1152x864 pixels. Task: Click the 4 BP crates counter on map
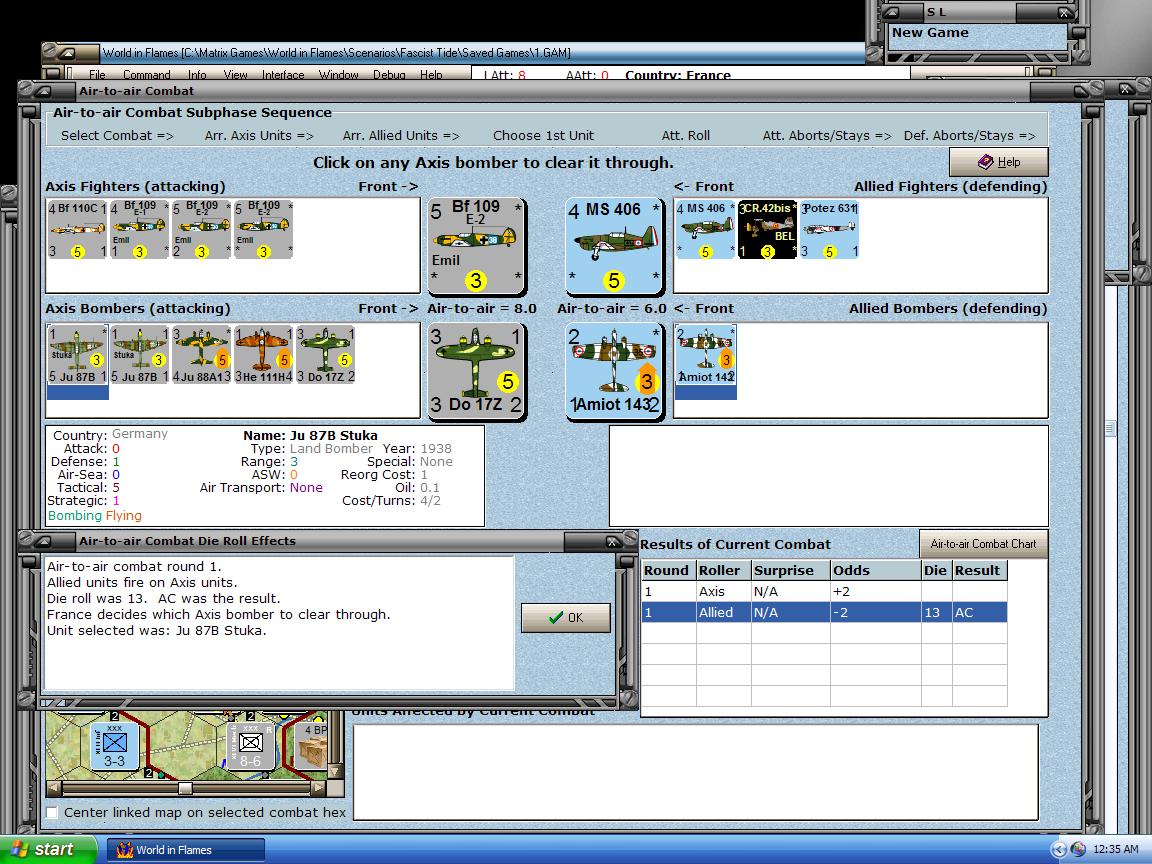[314, 744]
